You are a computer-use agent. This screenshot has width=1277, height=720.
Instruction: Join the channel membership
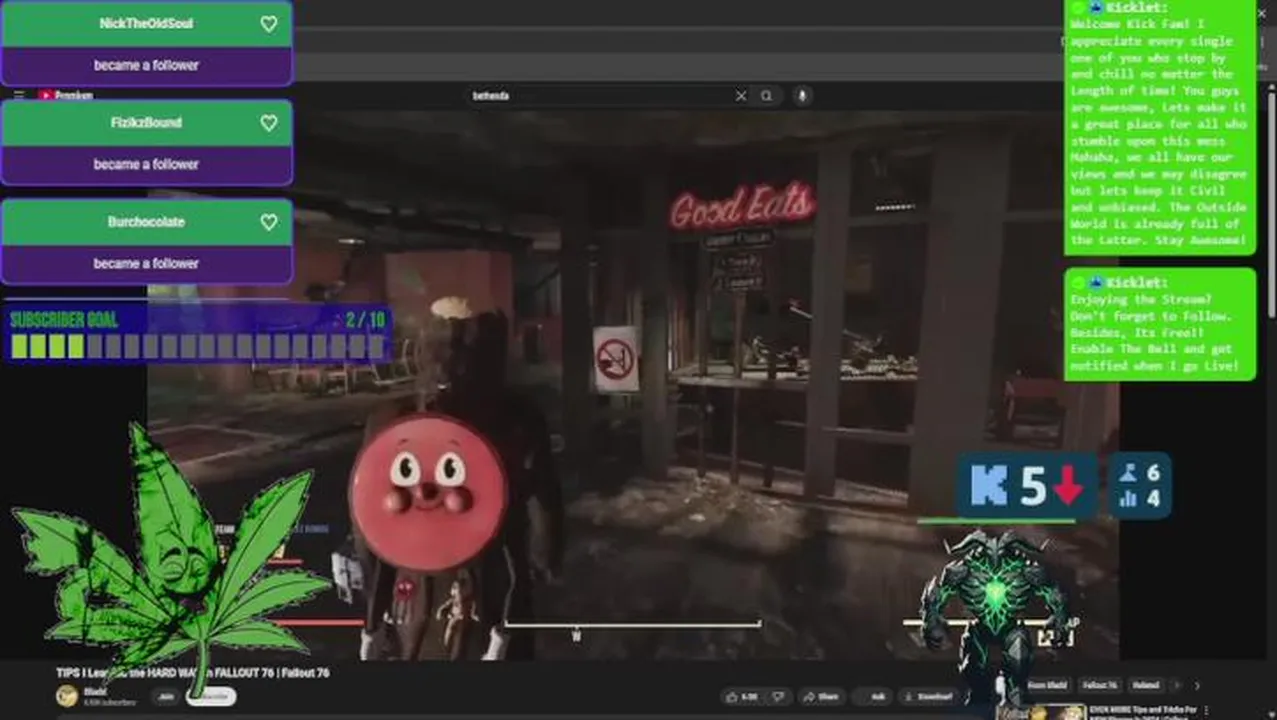(x=165, y=697)
